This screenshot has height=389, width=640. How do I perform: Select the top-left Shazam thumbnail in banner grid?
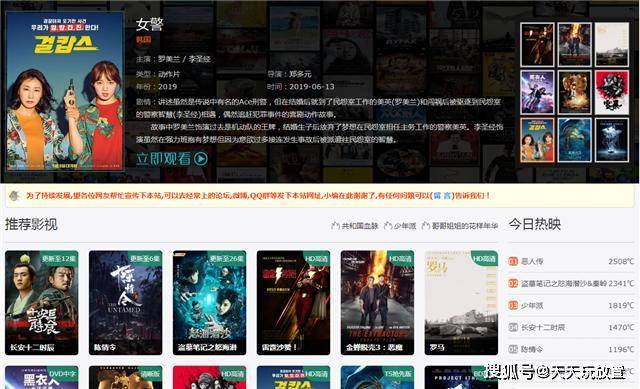pos(537,44)
